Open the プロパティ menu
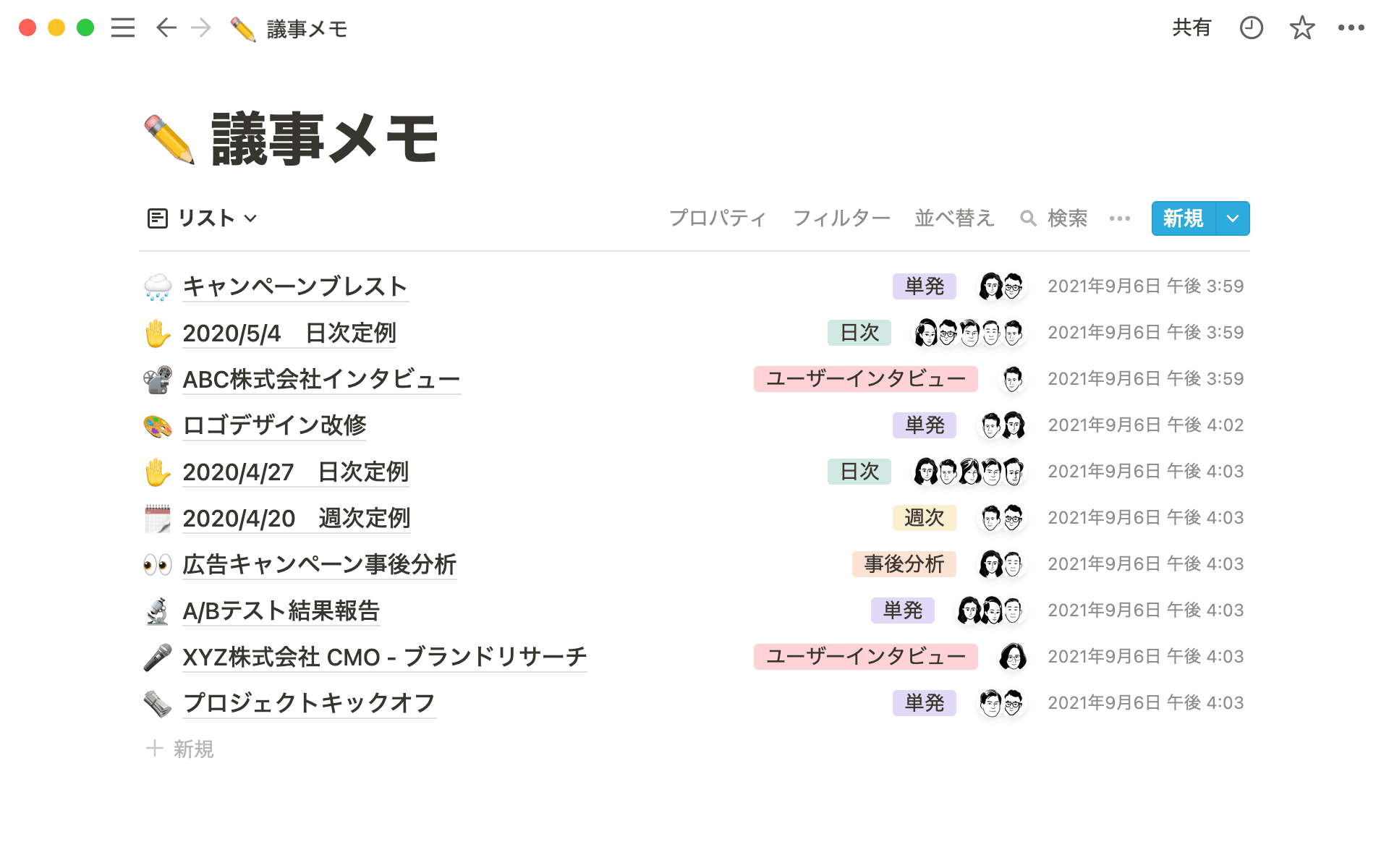 (x=717, y=218)
